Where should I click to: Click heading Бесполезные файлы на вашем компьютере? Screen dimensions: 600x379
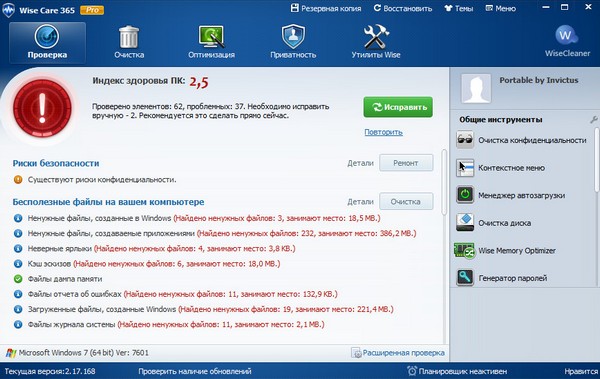click(x=108, y=202)
